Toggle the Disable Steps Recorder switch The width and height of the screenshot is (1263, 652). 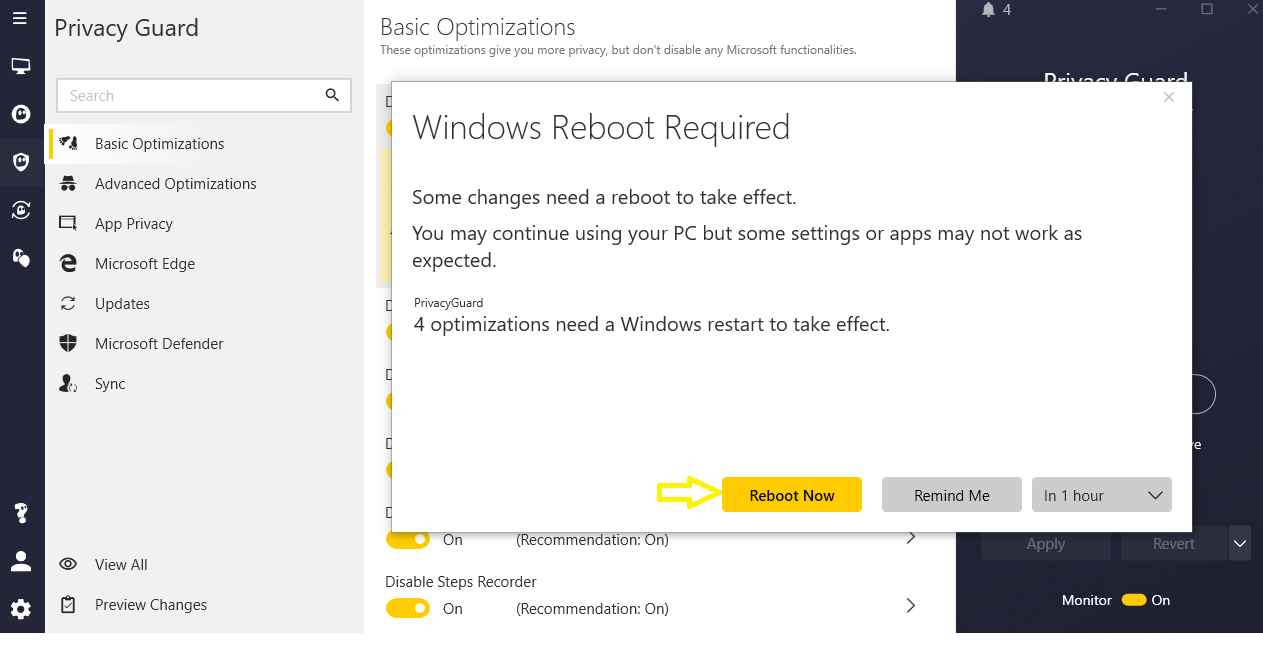pyautogui.click(x=408, y=608)
